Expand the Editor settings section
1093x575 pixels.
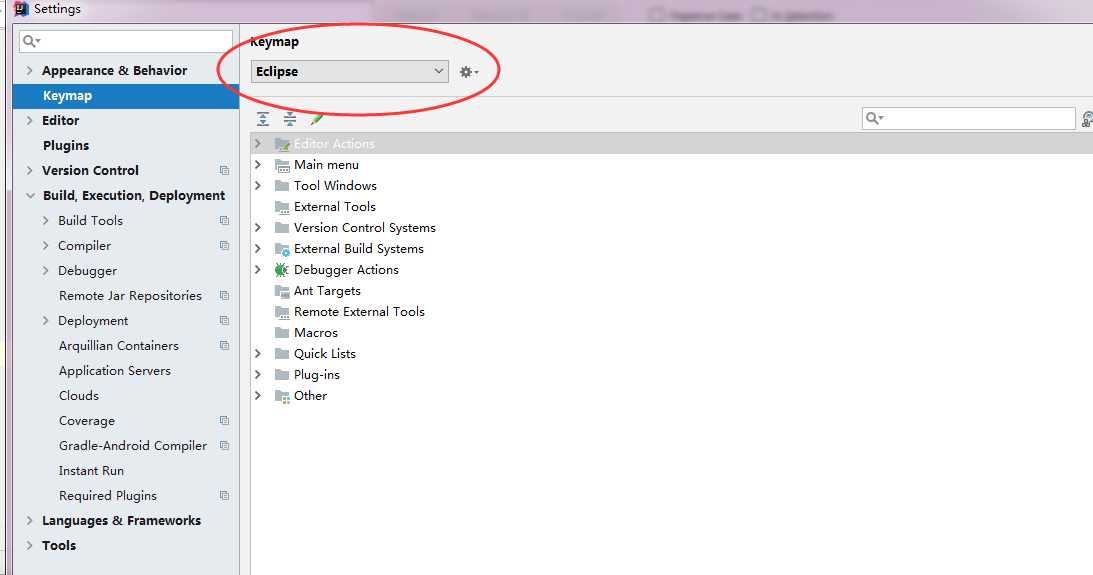(29, 121)
